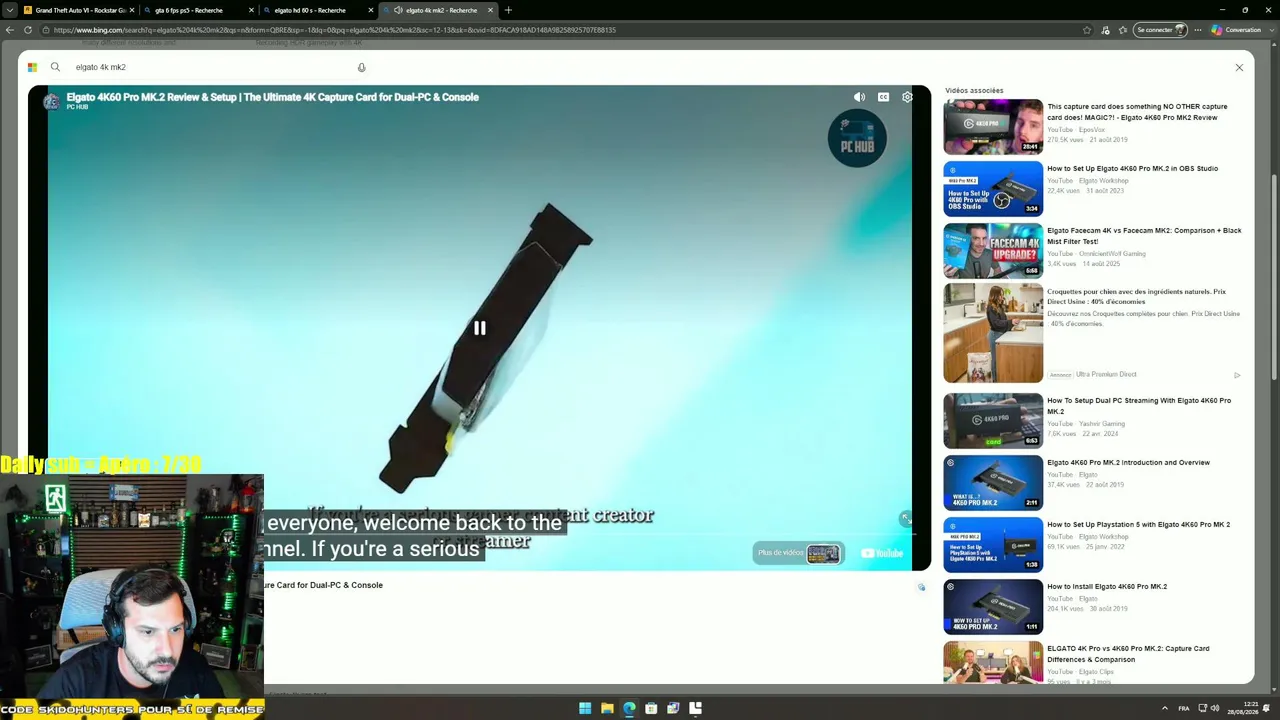Click the expand icon at video bottom right

tap(905, 518)
